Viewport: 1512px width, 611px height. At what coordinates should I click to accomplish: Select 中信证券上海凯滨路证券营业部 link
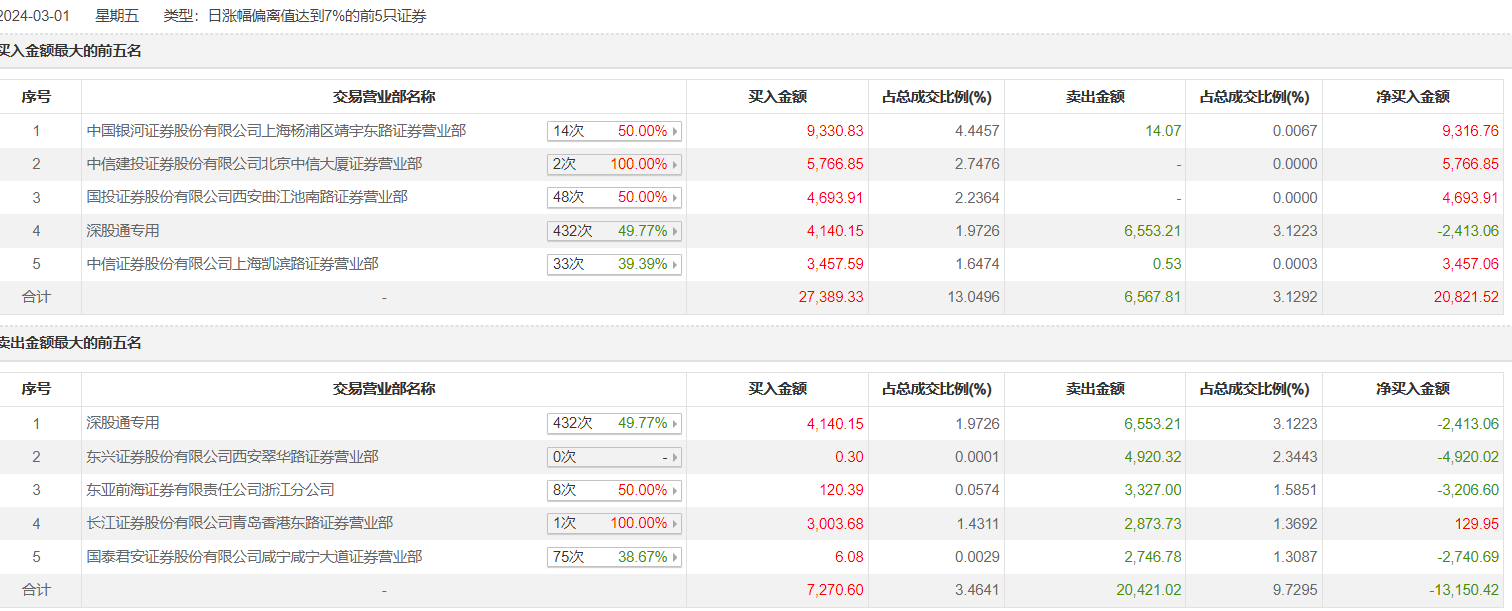(233, 264)
